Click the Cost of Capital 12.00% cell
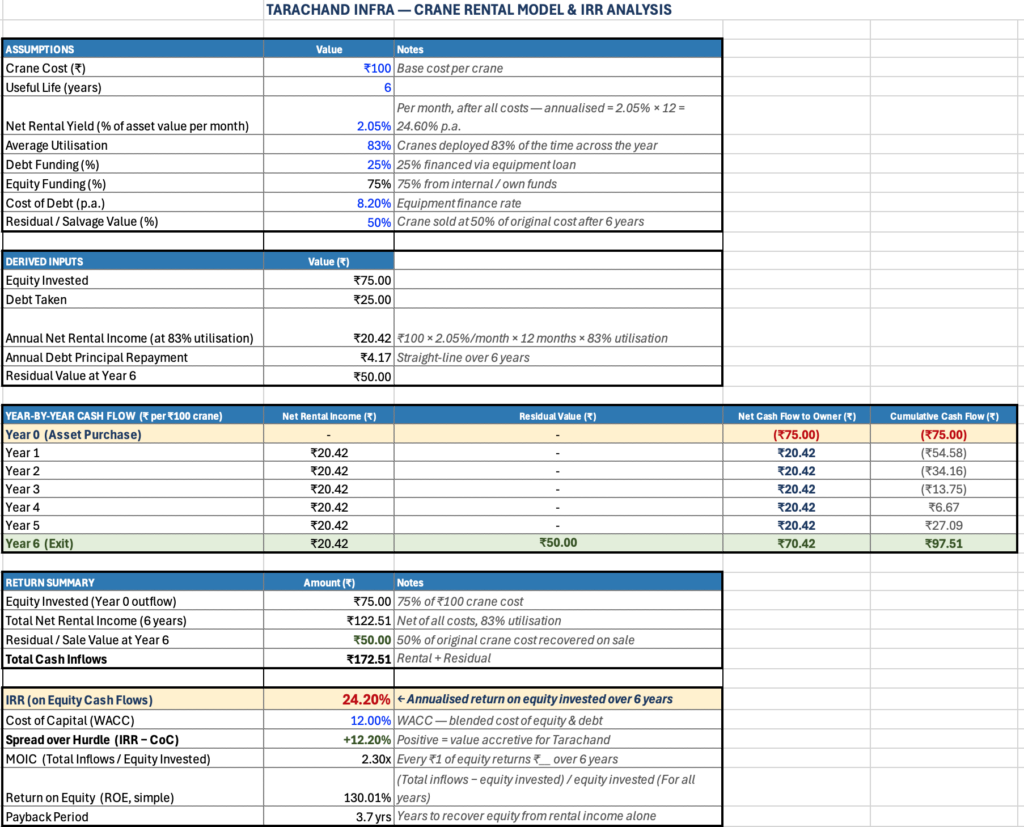Viewport: 1024px width, 827px height. pyautogui.click(x=370, y=721)
